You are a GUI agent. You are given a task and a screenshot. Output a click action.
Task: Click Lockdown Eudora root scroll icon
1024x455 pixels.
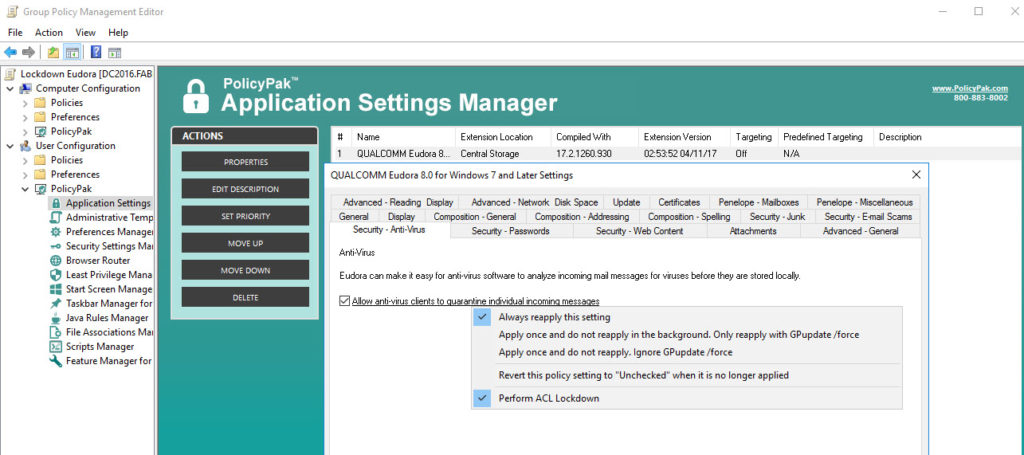click(10, 74)
